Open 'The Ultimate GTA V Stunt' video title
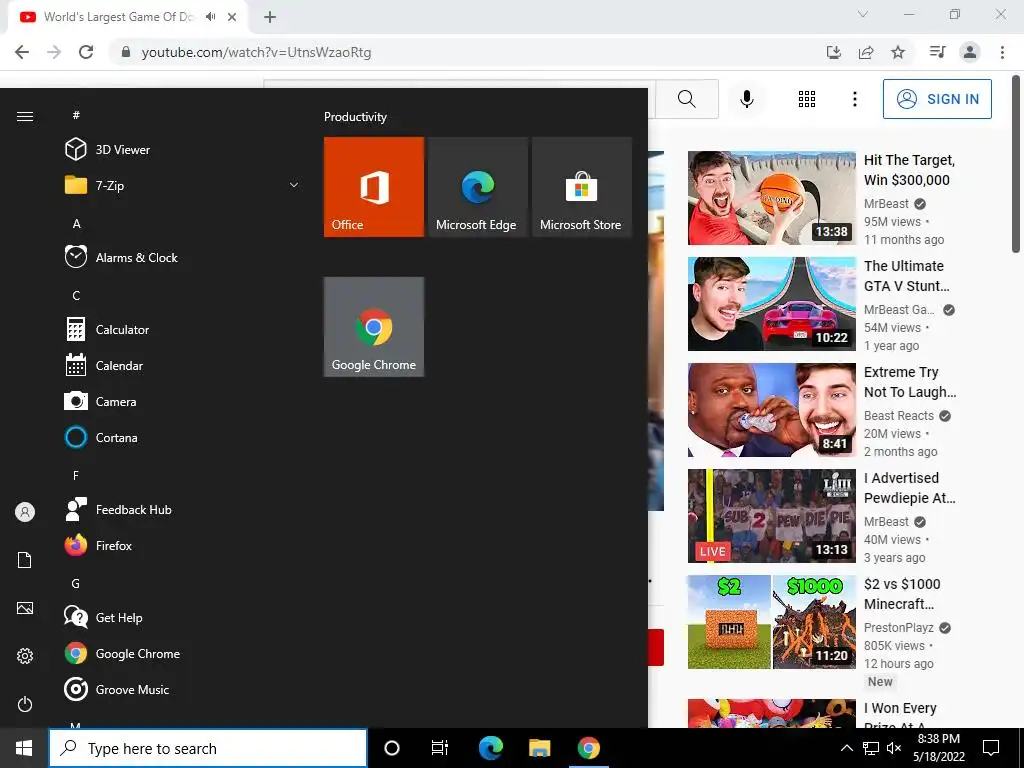The height and width of the screenshot is (768, 1024). [x=906, y=276]
